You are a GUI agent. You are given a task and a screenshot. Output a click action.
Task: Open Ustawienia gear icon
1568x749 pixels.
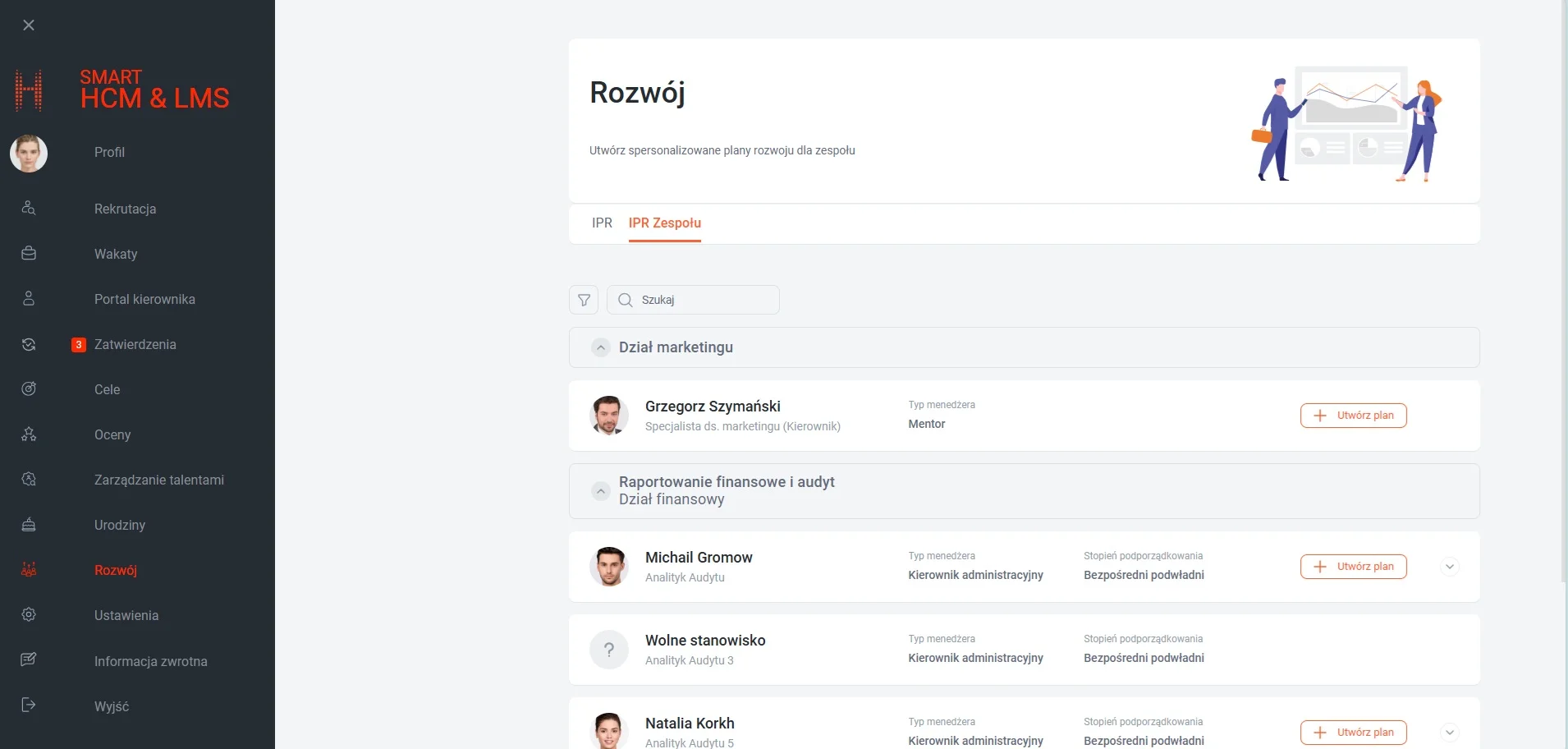pos(29,615)
